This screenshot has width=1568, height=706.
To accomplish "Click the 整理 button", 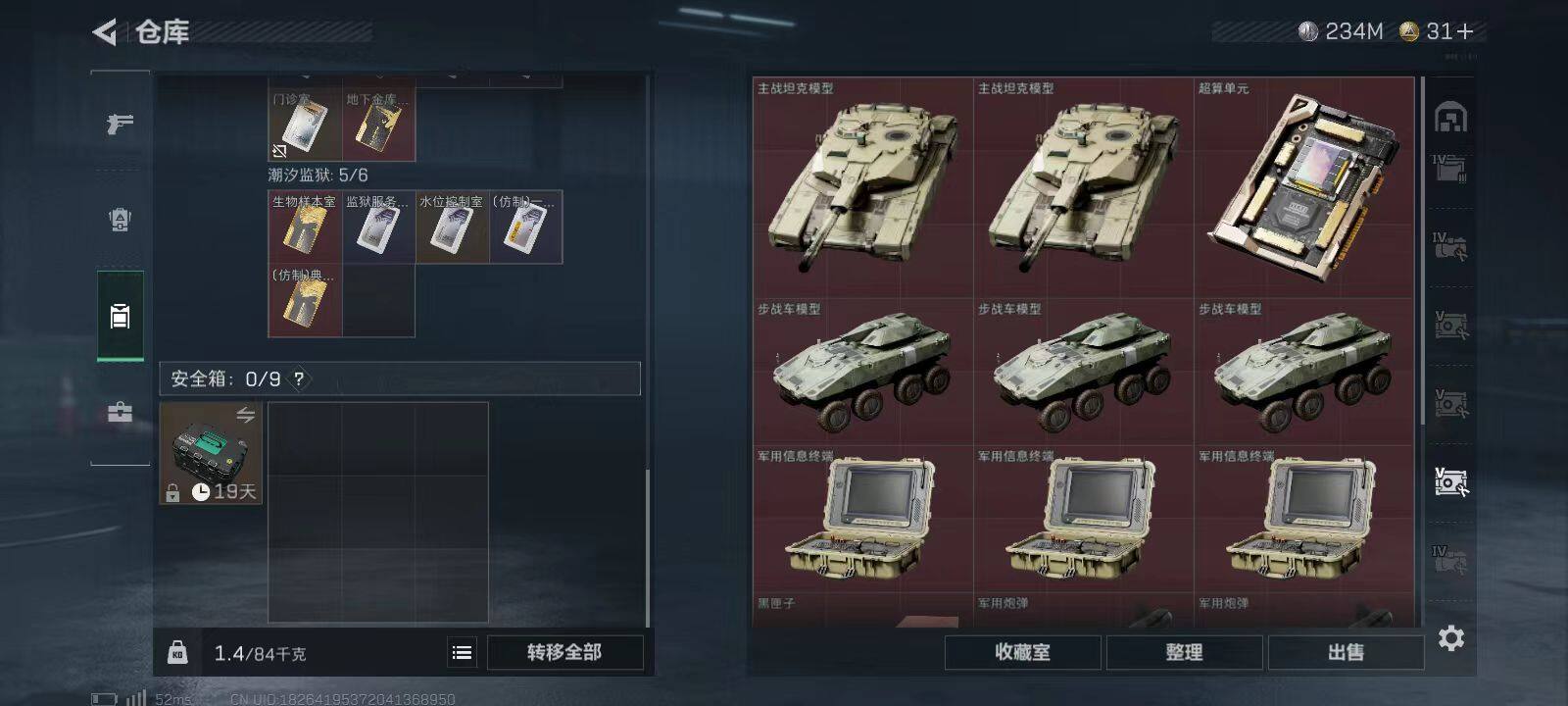I will click(x=1184, y=652).
